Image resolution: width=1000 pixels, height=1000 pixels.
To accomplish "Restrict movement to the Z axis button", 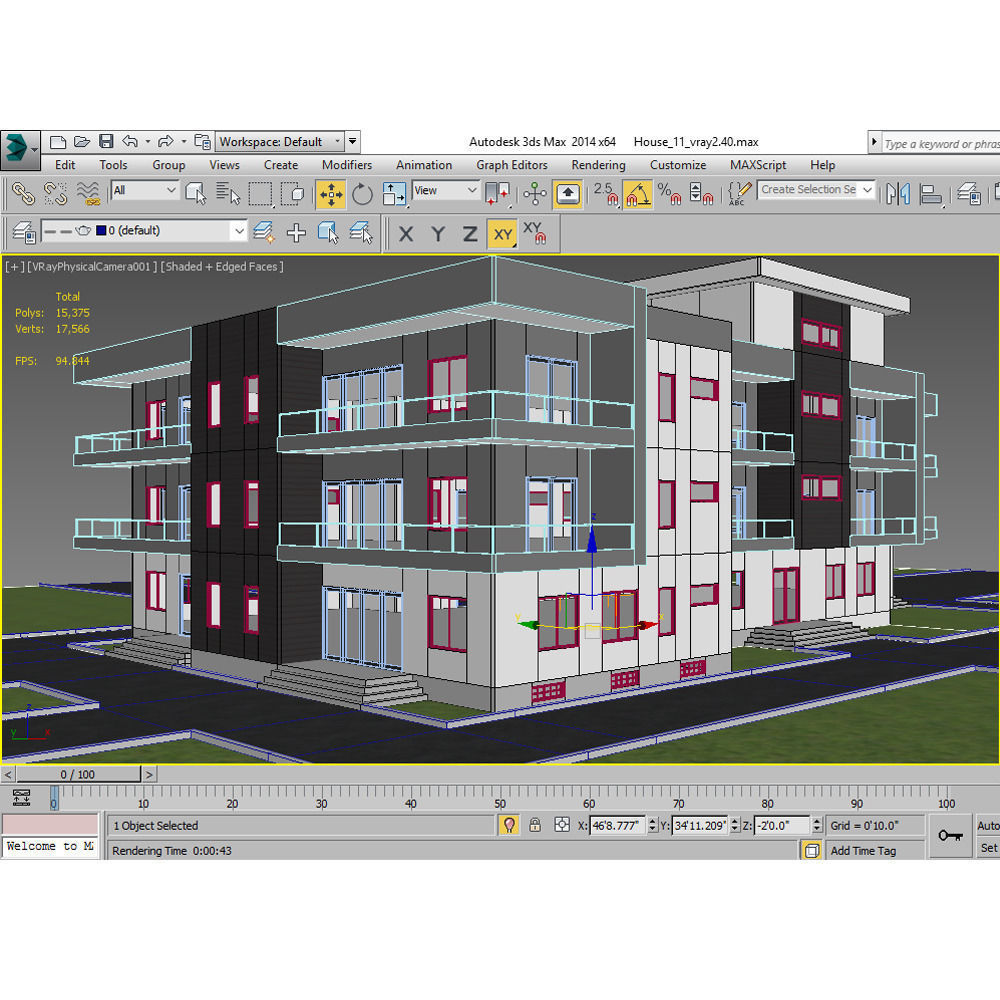I will (470, 234).
